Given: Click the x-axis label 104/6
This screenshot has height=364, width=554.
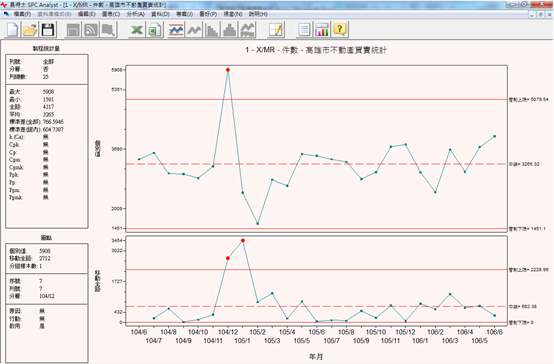Looking at the screenshot, I should [x=139, y=332].
